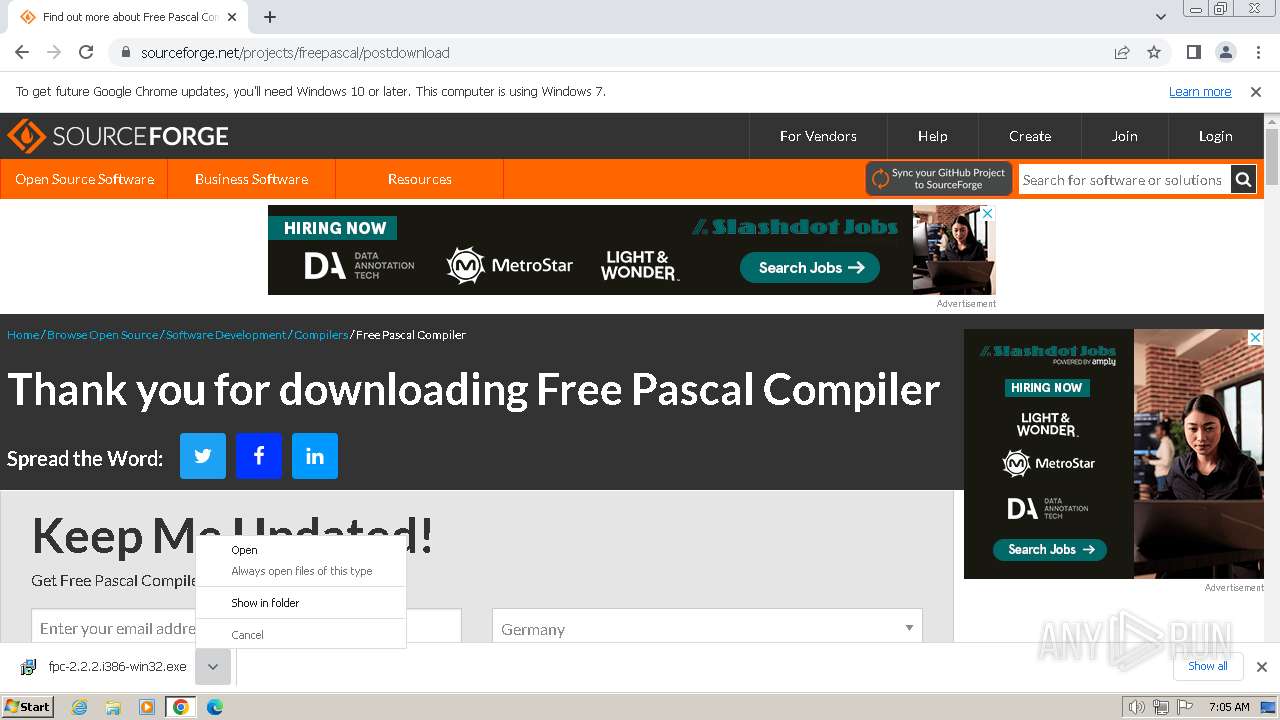Open Resources nav item
The height and width of the screenshot is (720, 1280).
[420, 179]
